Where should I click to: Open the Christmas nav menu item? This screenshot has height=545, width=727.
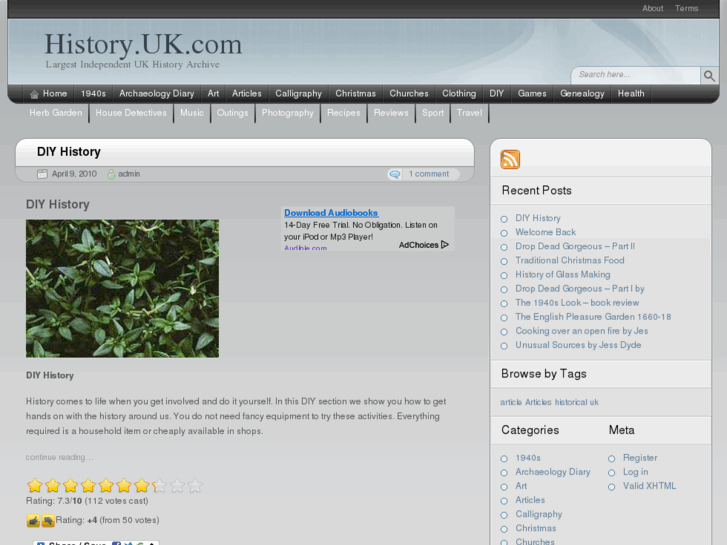tap(356, 94)
